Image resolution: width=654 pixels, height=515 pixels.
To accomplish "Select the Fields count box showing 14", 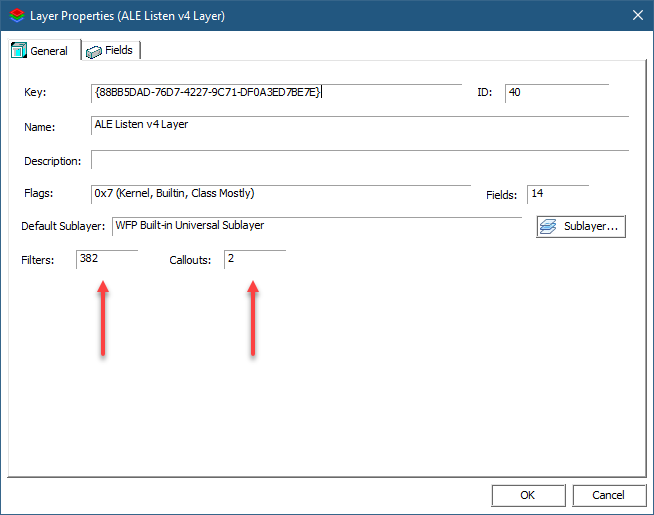I will pyautogui.click(x=557, y=194).
